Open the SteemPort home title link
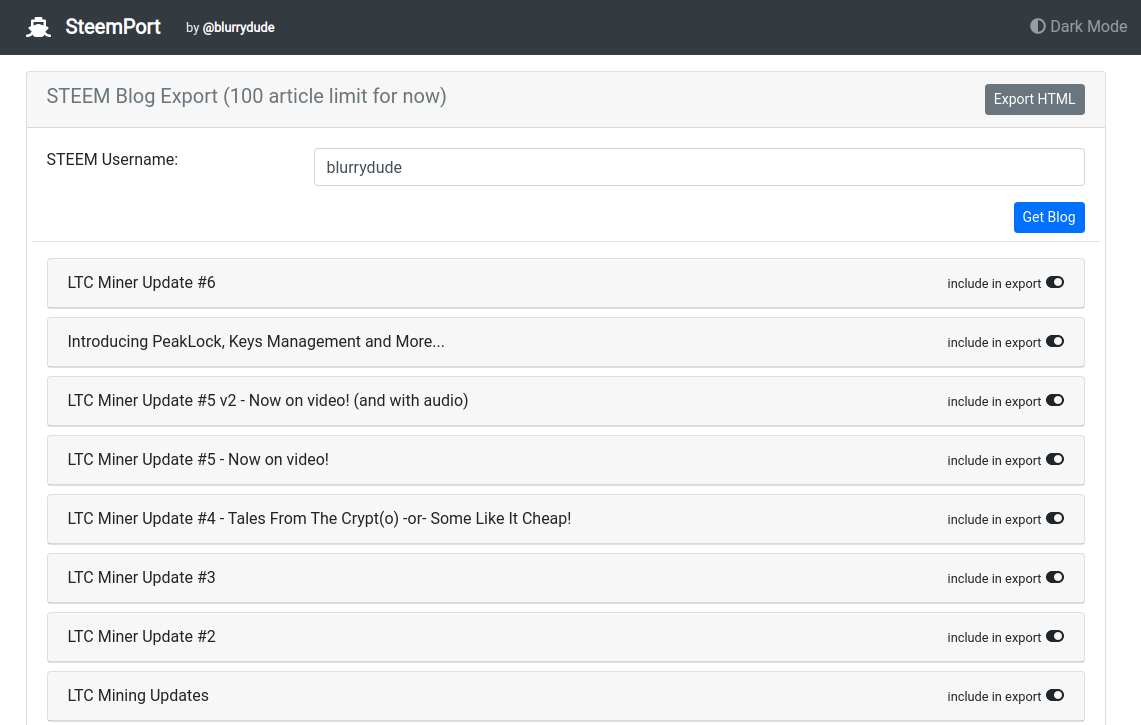 [x=113, y=27]
